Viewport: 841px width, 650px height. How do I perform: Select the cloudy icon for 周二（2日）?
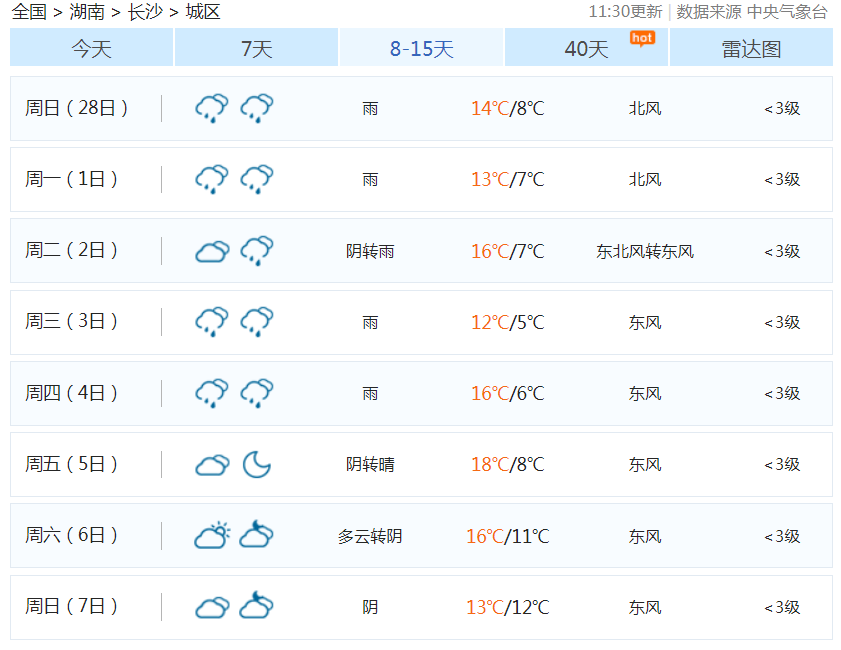[211, 249]
